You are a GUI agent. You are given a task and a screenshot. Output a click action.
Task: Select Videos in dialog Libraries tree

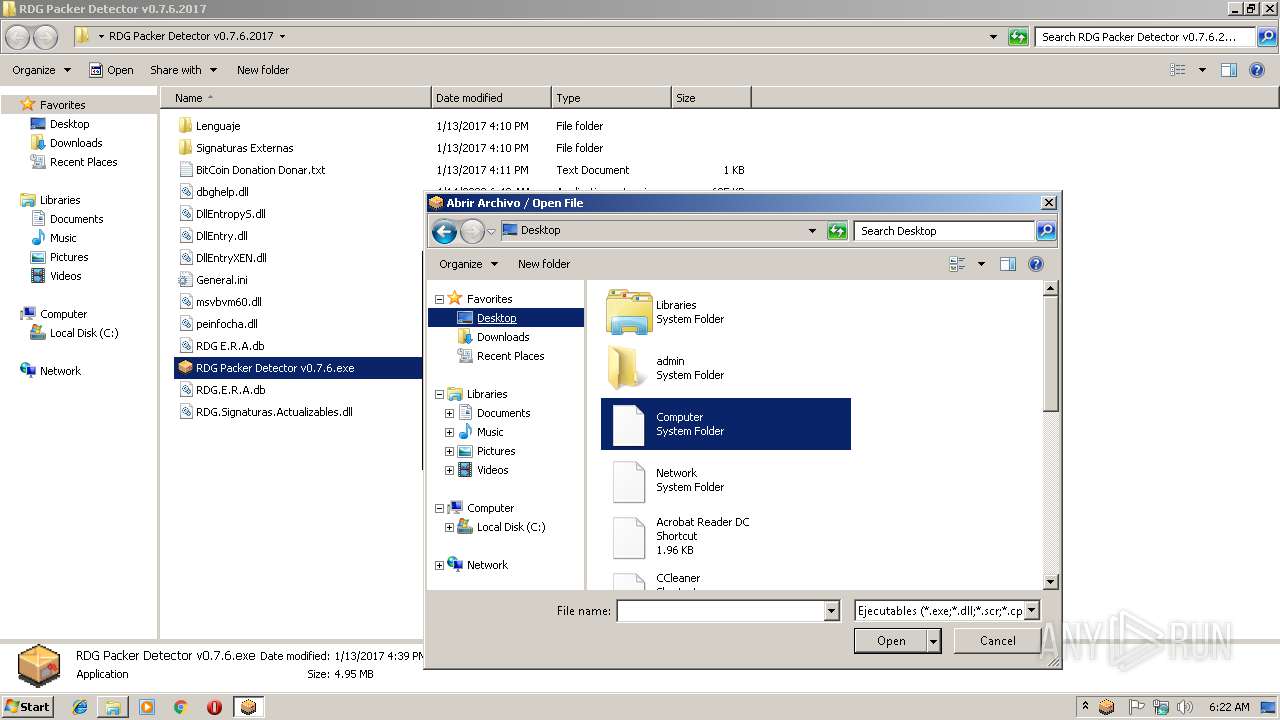483,470
